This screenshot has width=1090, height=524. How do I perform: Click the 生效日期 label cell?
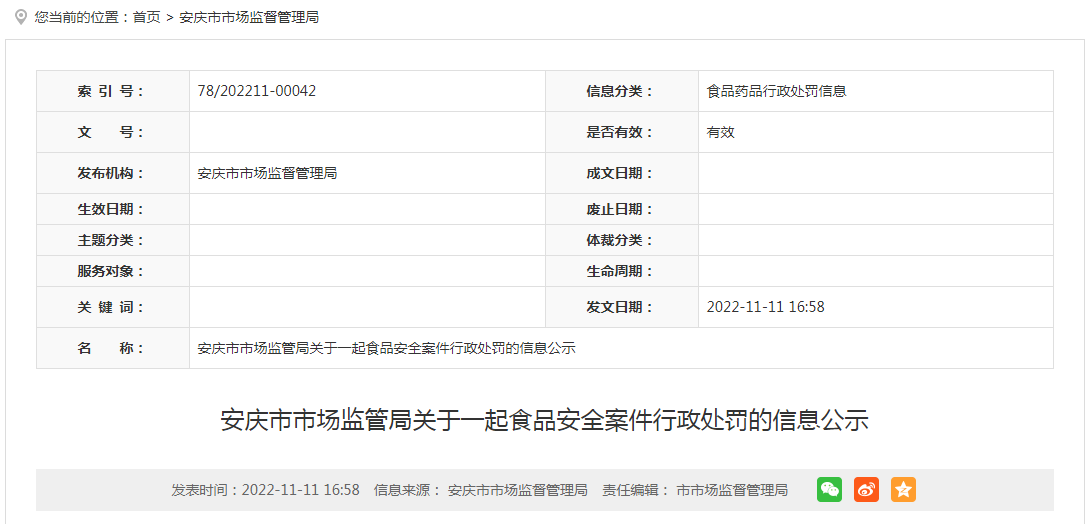(x=113, y=209)
